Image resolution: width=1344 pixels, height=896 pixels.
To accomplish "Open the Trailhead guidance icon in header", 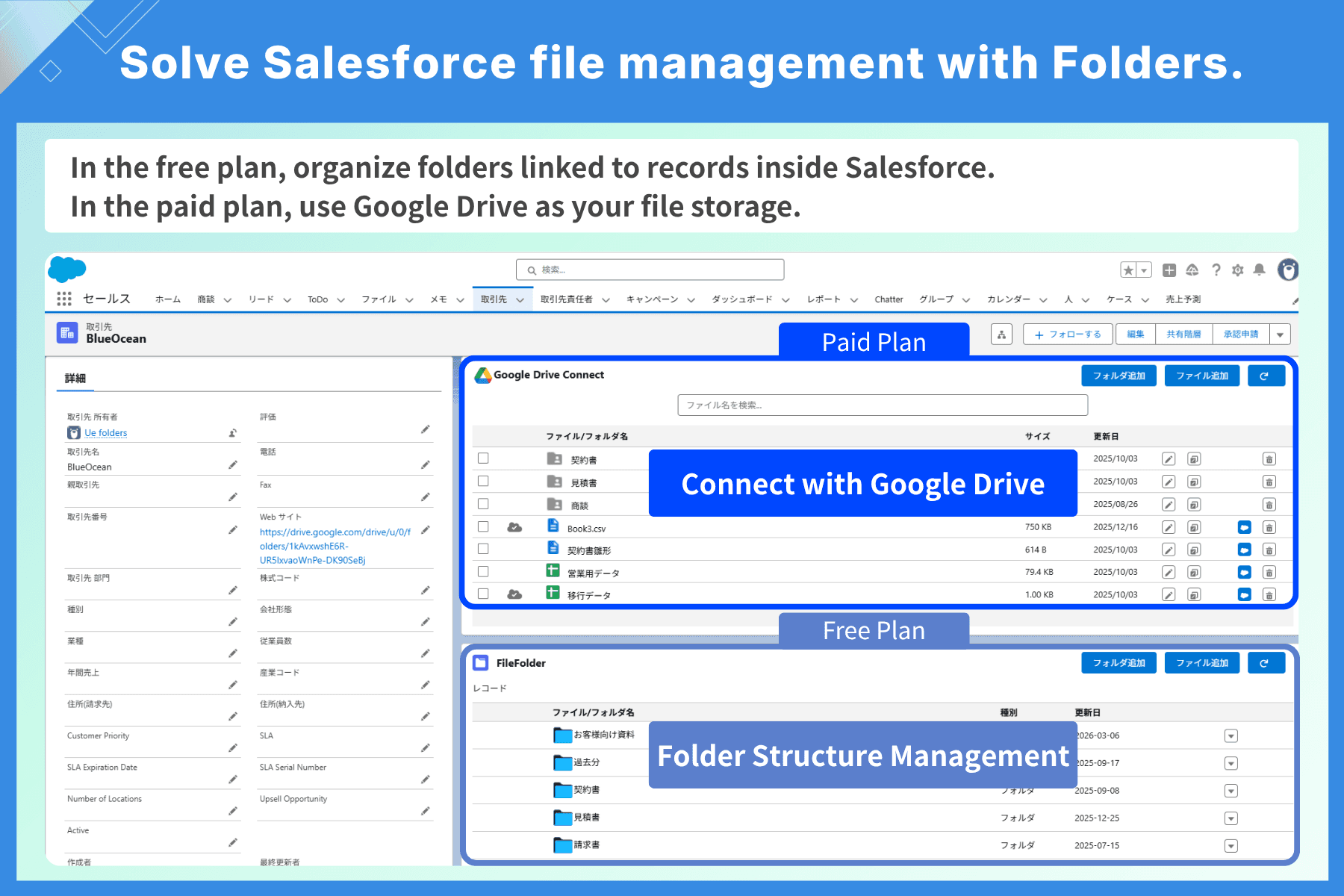I will click(1192, 270).
